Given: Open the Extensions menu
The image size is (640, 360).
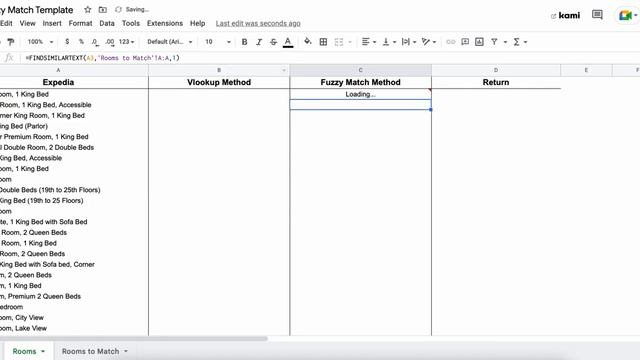Looking at the screenshot, I should [x=164, y=23].
